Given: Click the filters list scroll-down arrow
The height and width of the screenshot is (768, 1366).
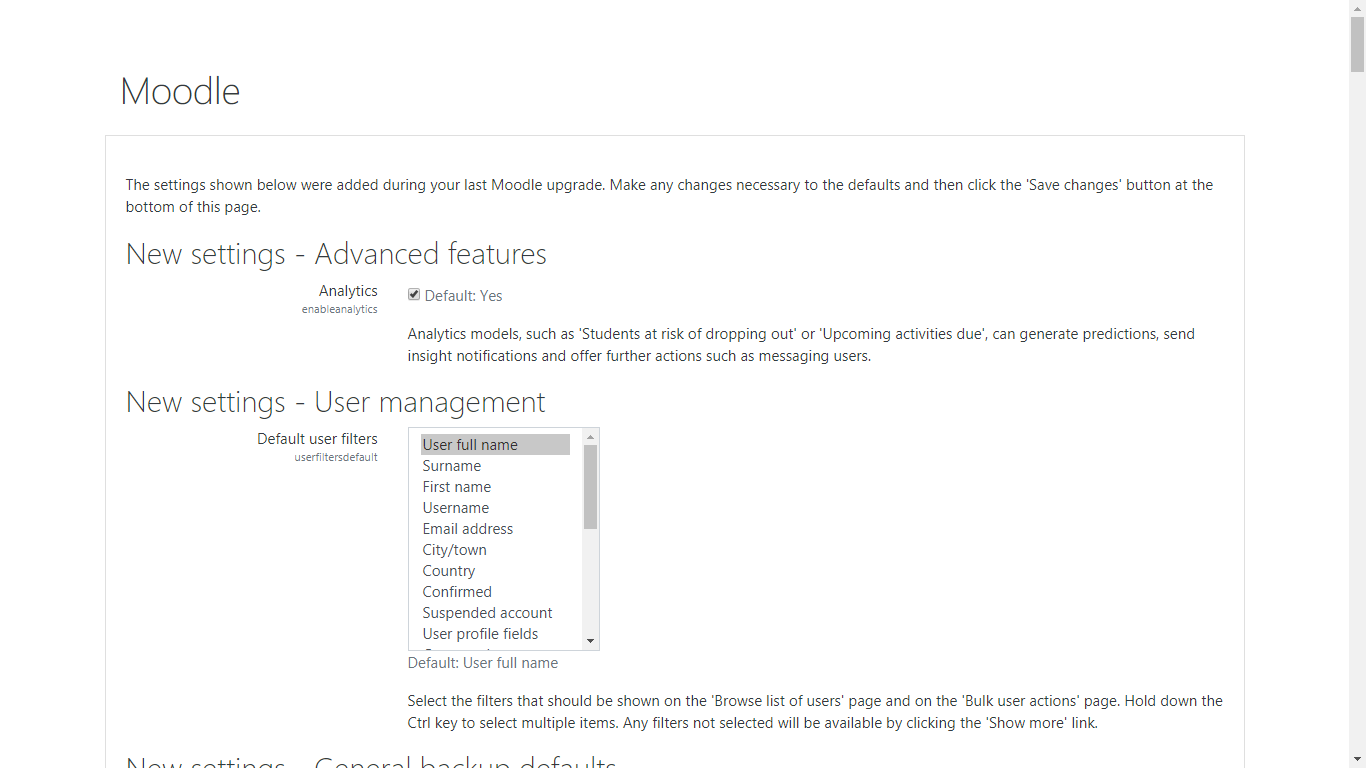Looking at the screenshot, I should coord(590,641).
